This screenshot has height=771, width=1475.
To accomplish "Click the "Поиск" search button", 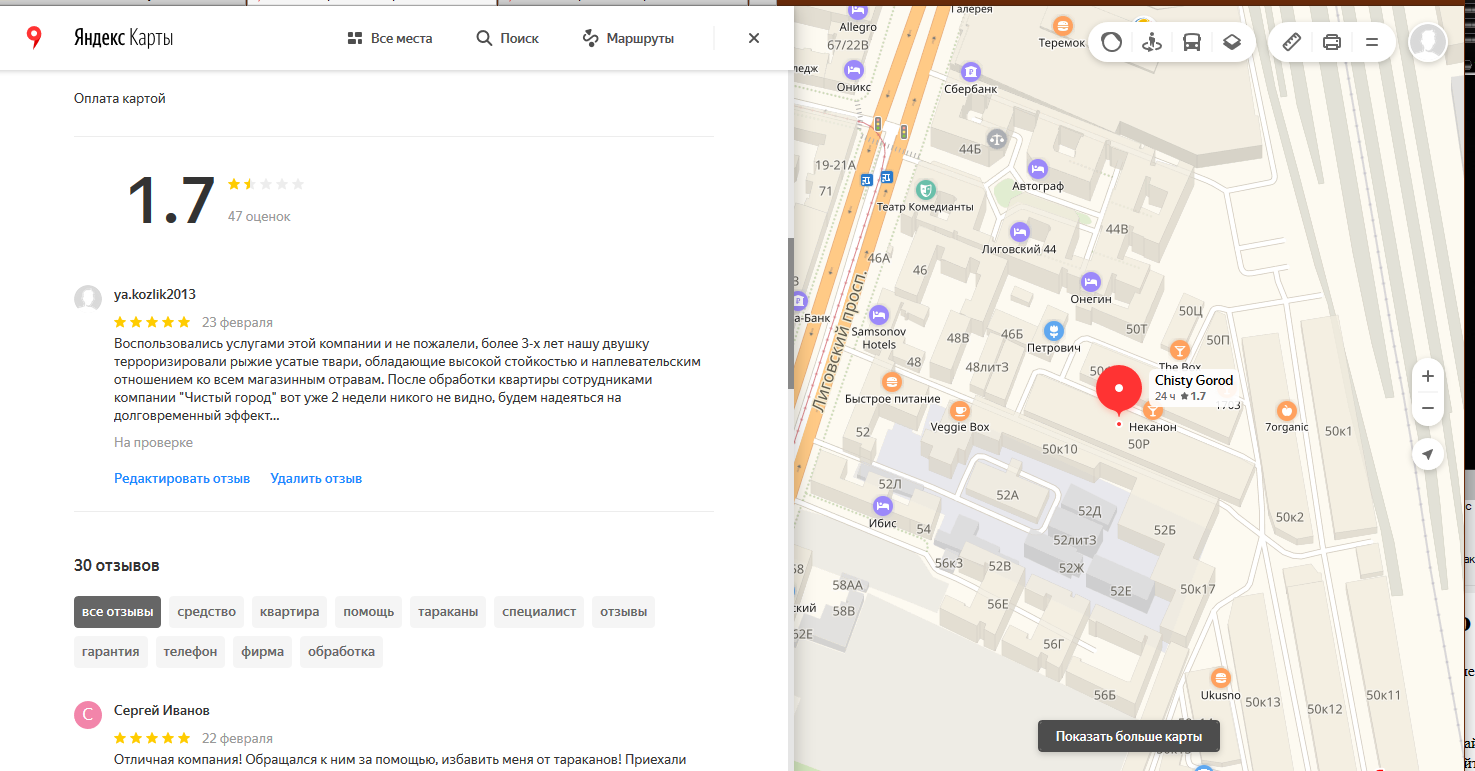I will (x=507, y=38).
